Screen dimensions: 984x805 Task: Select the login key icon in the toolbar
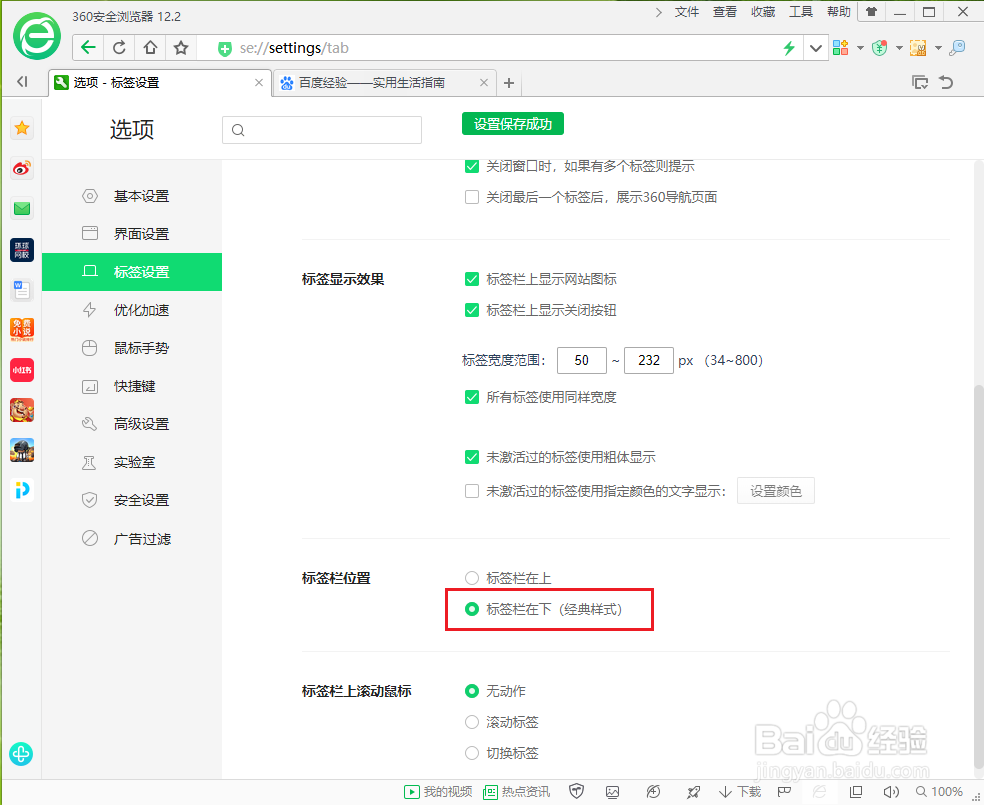(958, 47)
